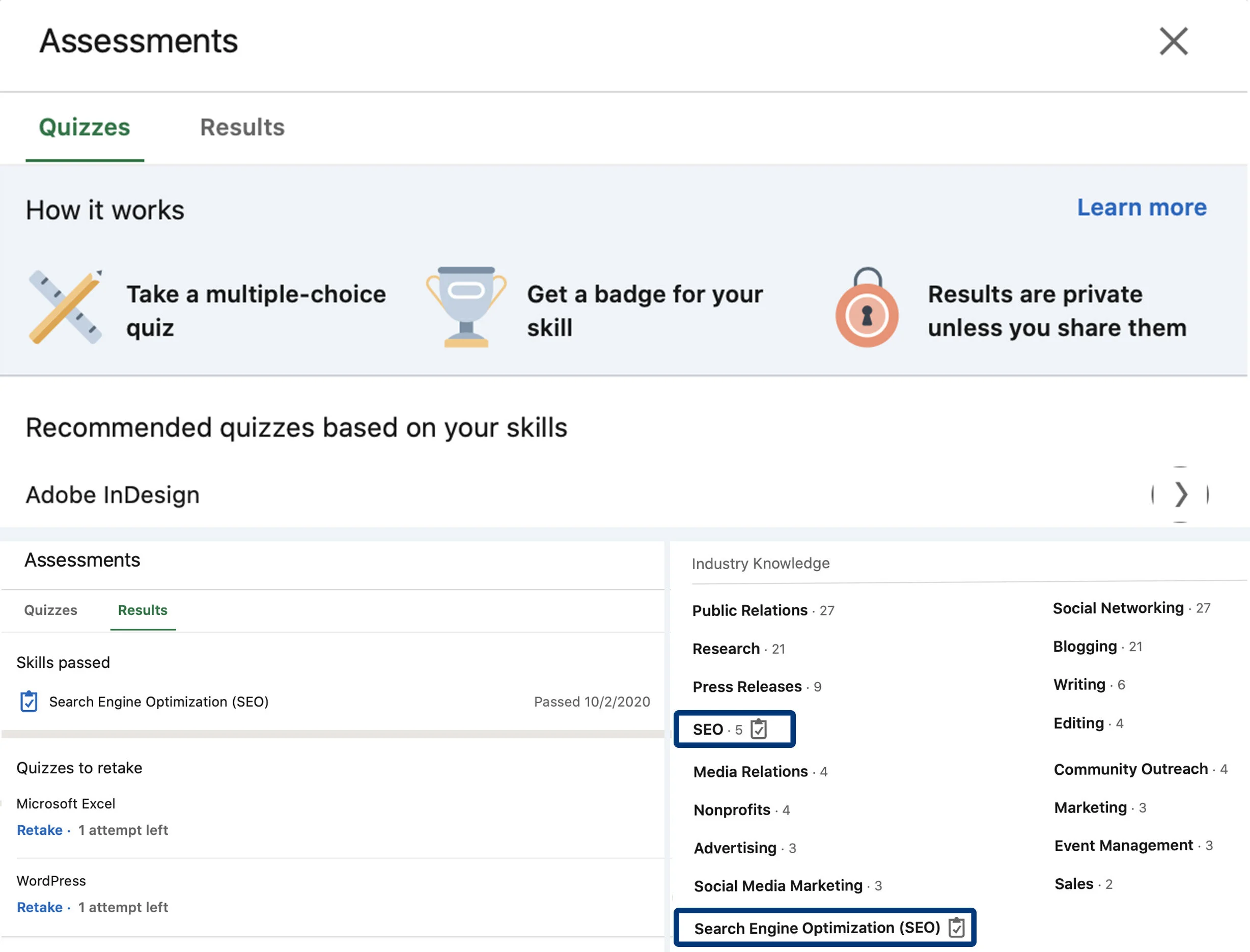1250x952 pixels.
Task: Click the clipboard badge beside Search Engine Optimization (SEO) skill
Action: tap(956, 928)
